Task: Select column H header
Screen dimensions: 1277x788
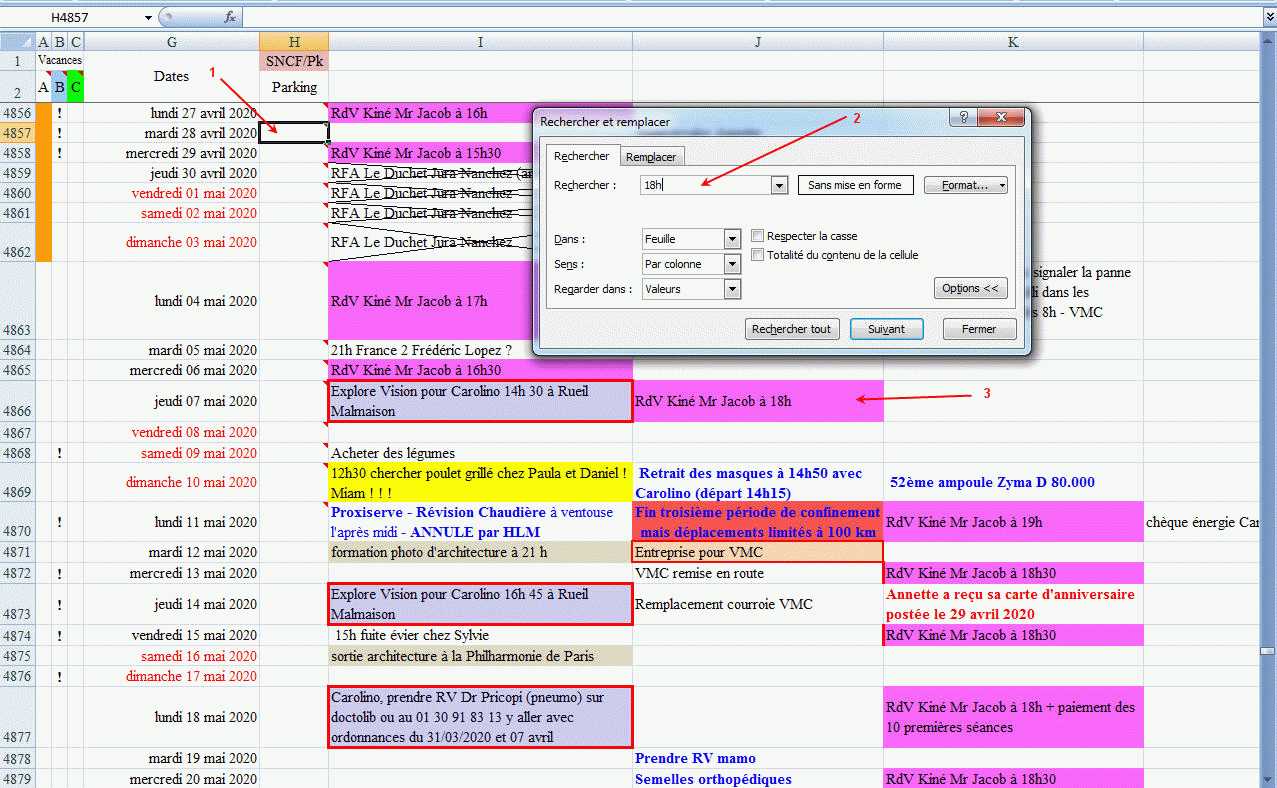Action: [294, 41]
